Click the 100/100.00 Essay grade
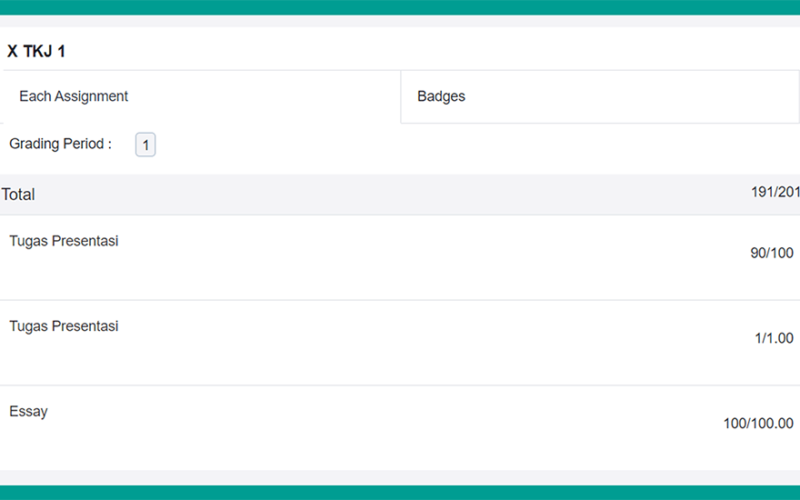This screenshot has height=500, width=800. click(x=758, y=423)
